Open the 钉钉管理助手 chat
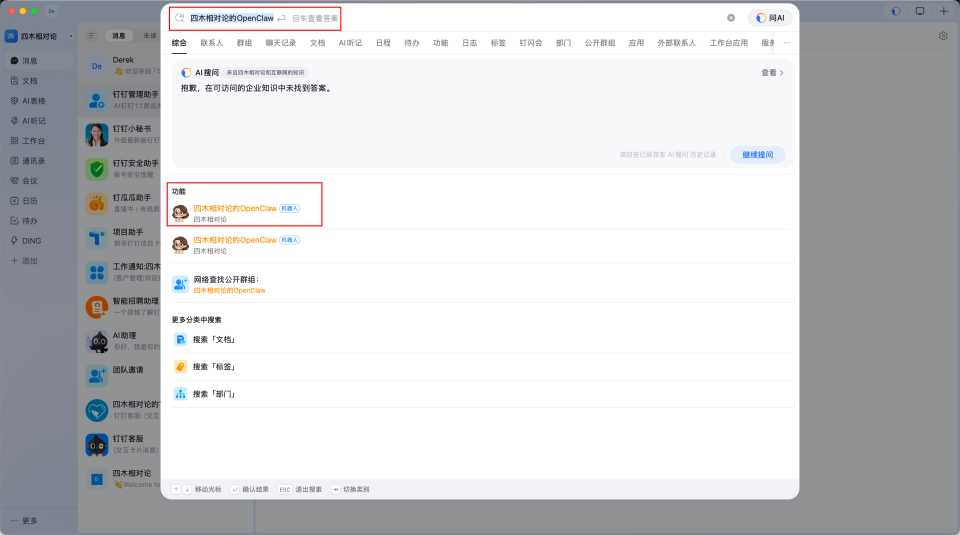960x535 pixels. 121,100
